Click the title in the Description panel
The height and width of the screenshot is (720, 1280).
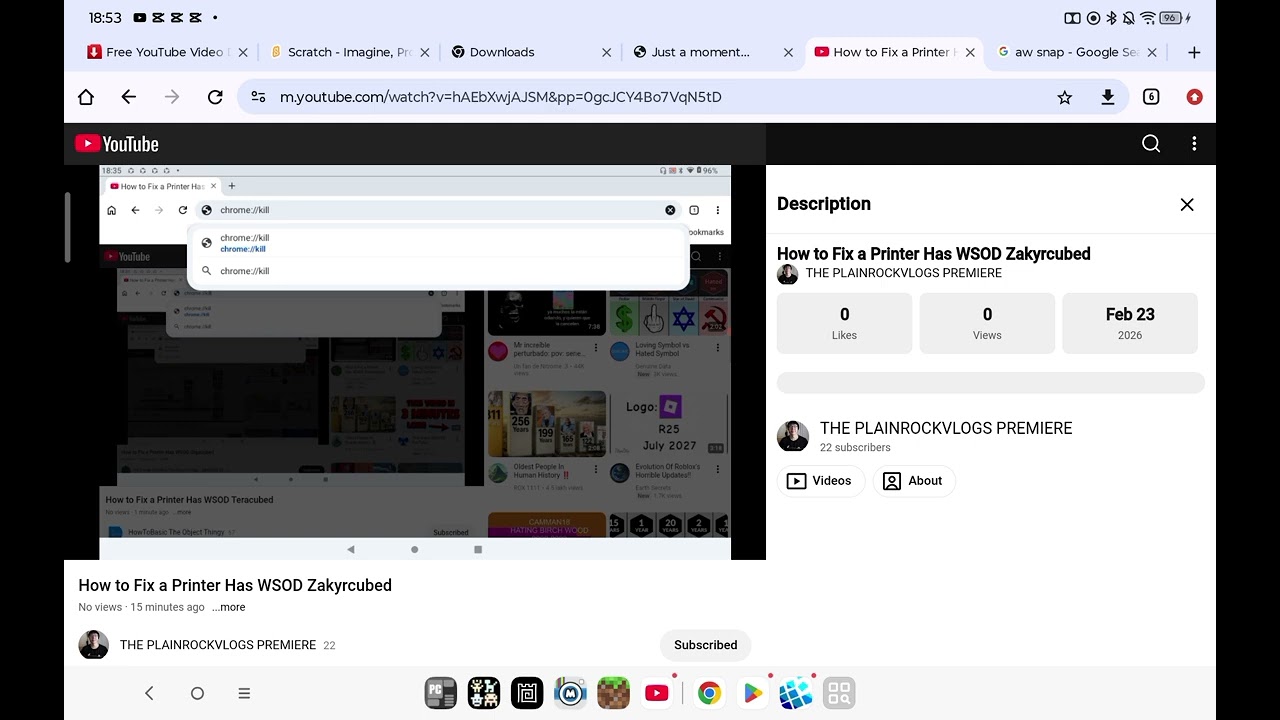coord(934,254)
